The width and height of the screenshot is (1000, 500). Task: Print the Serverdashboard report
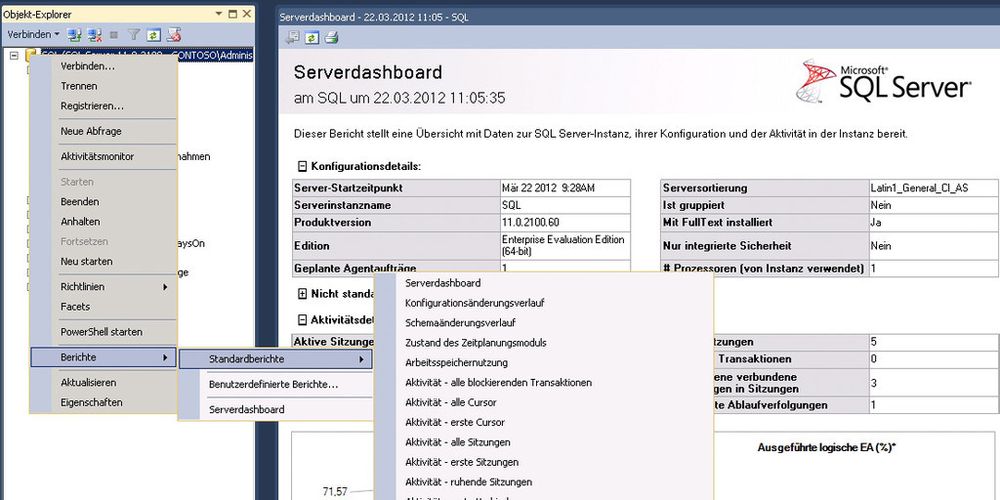pos(331,38)
